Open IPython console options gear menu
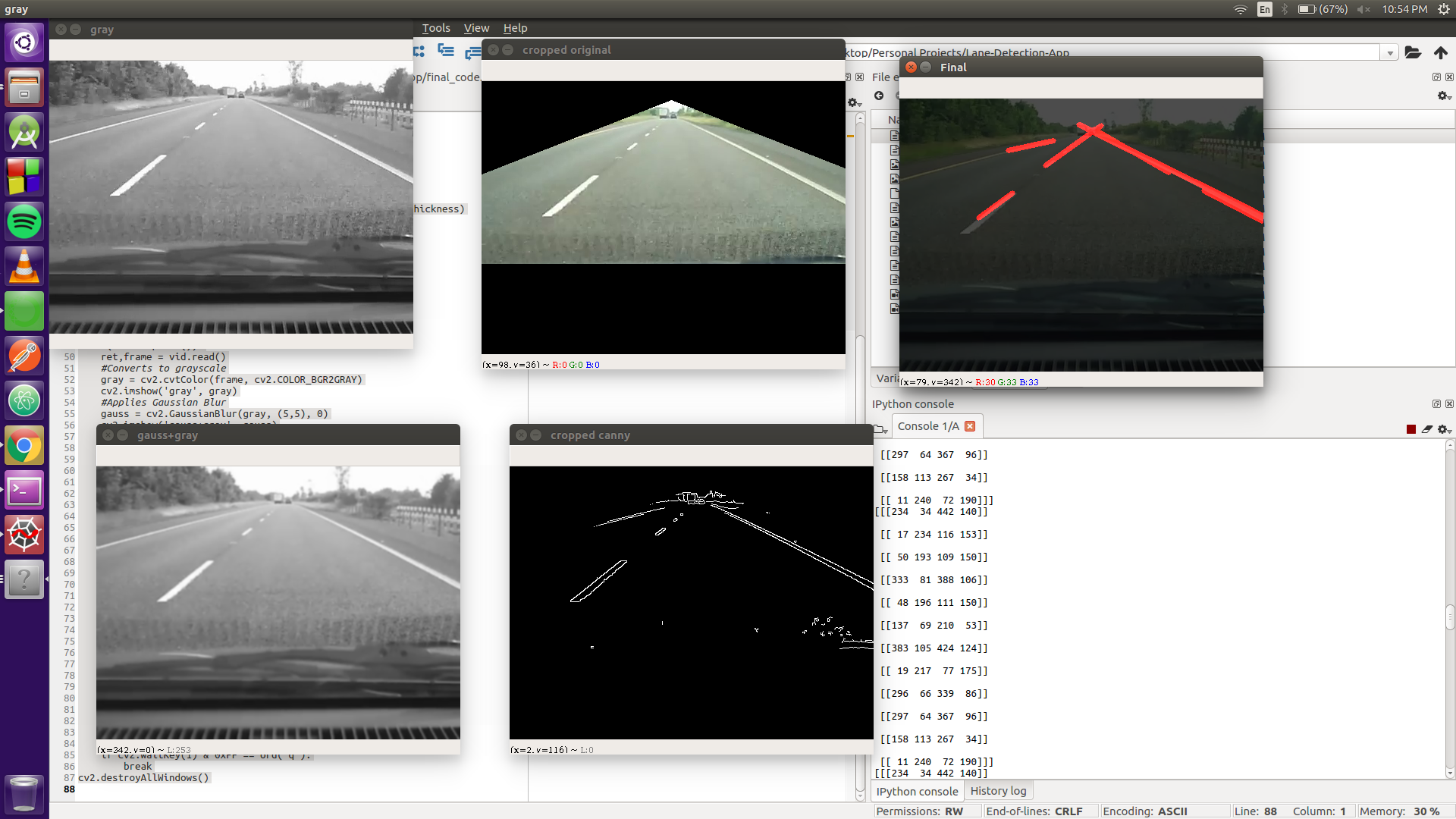Screen dimensions: 1456x819 (1444, 429)
